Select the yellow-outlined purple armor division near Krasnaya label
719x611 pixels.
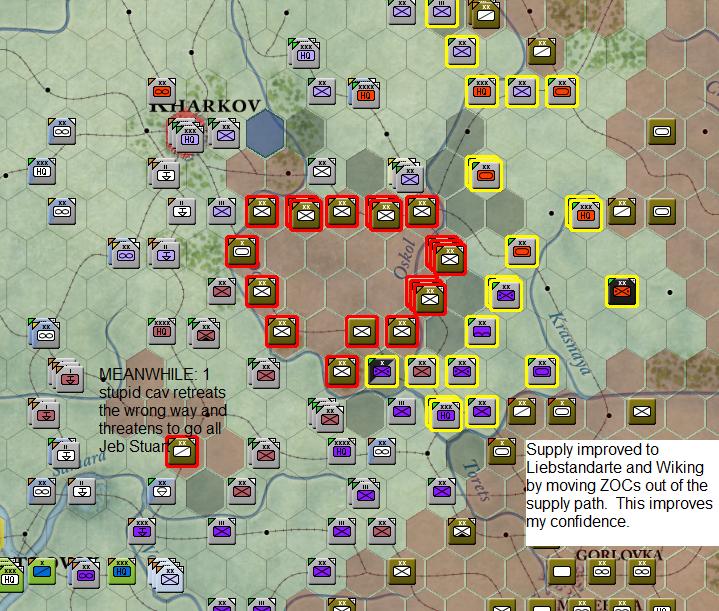[x=542, y=371]
